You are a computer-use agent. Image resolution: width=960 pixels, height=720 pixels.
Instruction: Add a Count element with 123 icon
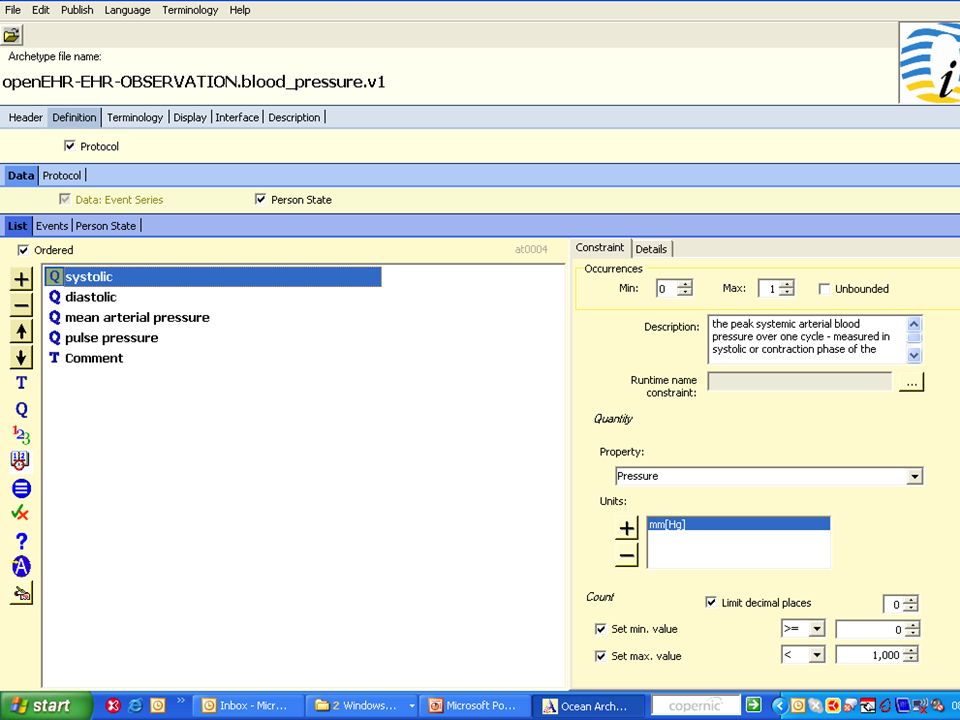click(21, 435)
